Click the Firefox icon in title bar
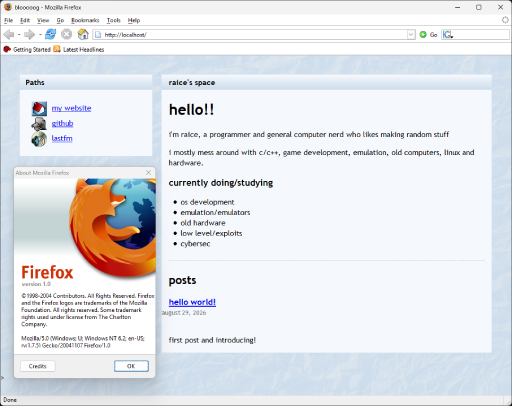512x406 pixels. pyautogui.click(x=8, y=7)
